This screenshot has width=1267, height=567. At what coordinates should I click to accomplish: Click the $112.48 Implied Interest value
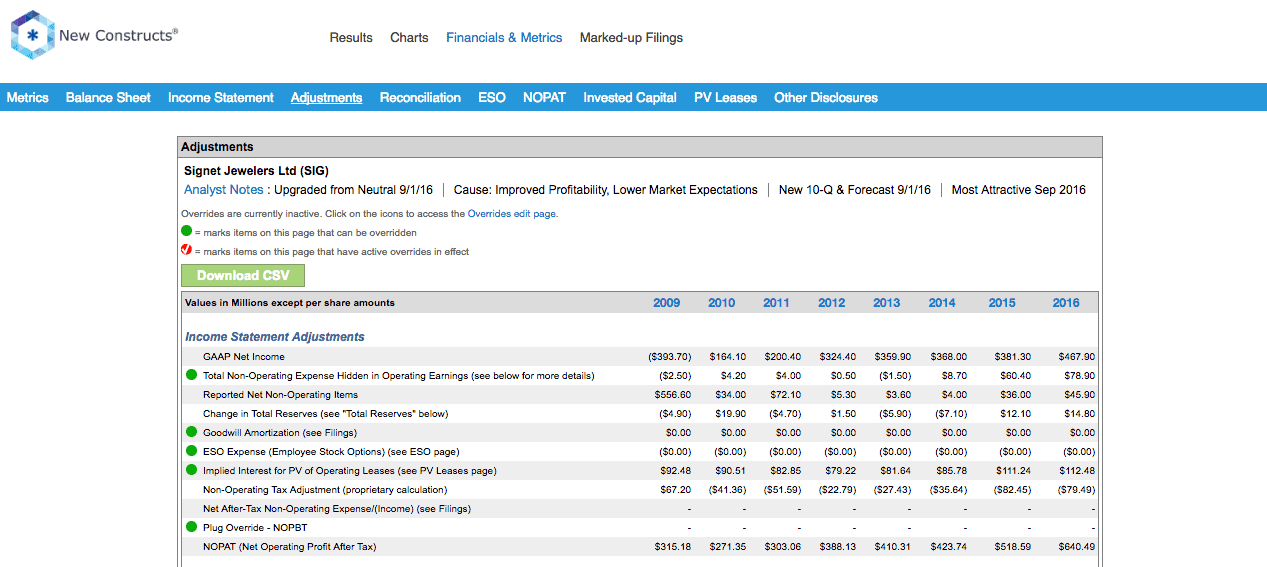point(1077,471)
